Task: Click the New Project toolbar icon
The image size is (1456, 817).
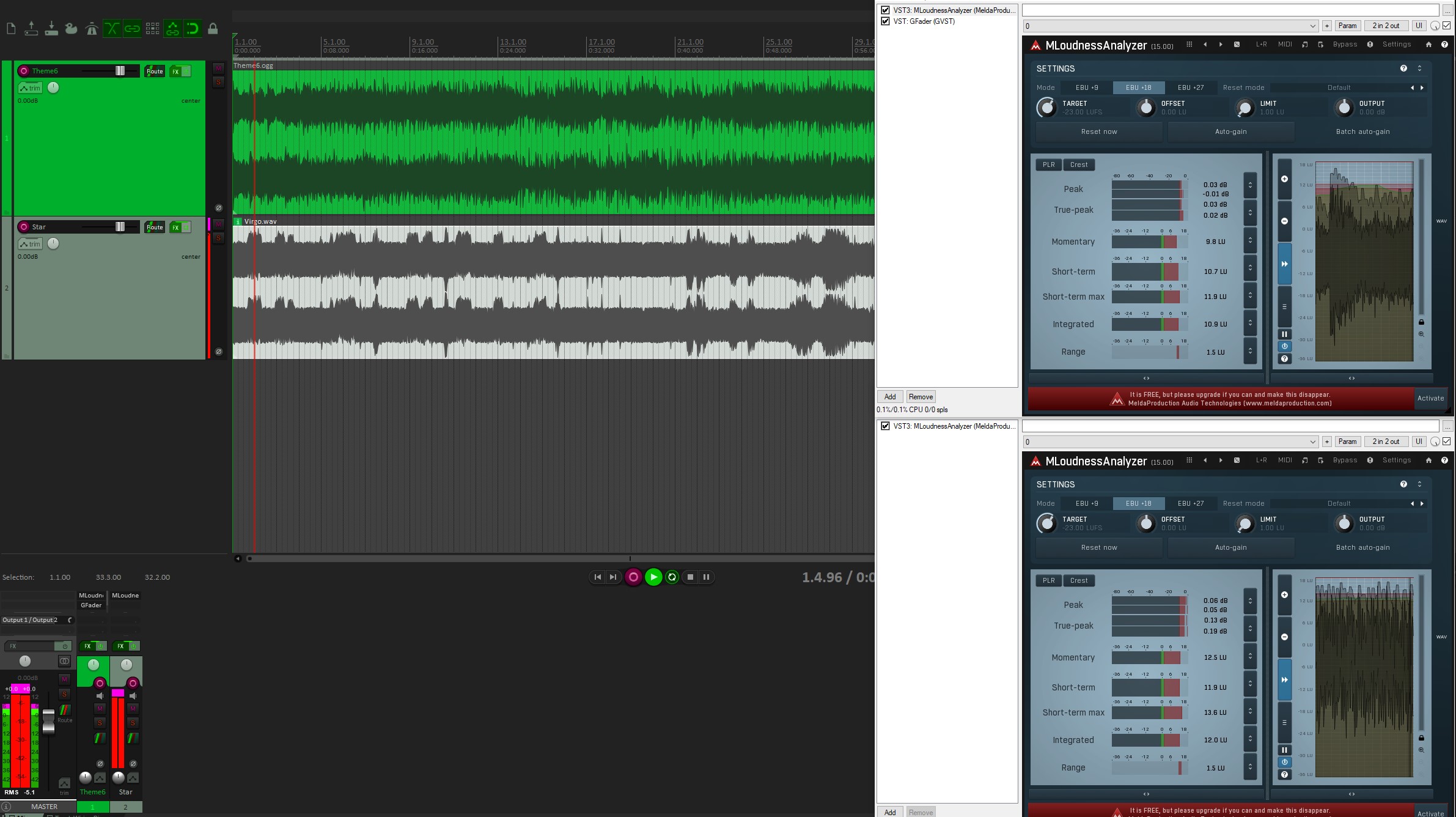Action: 11,29
